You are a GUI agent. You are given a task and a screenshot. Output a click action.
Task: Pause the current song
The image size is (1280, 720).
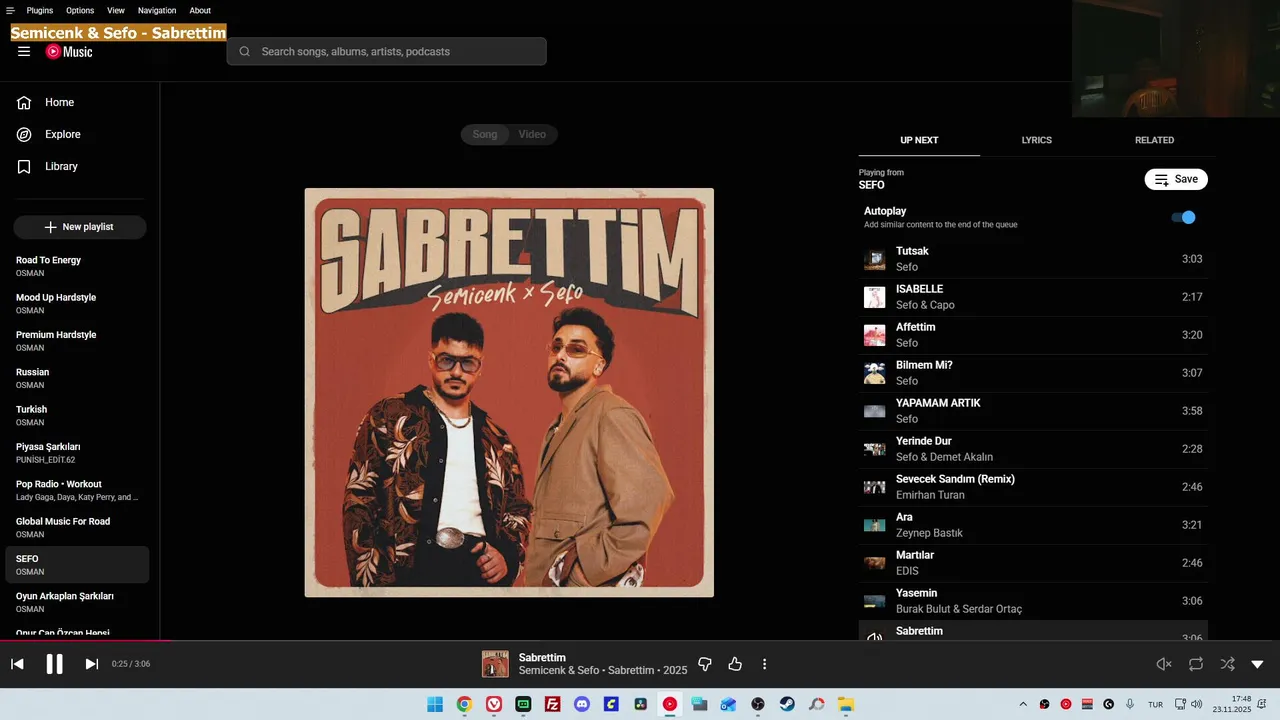(x=55, y=664)
